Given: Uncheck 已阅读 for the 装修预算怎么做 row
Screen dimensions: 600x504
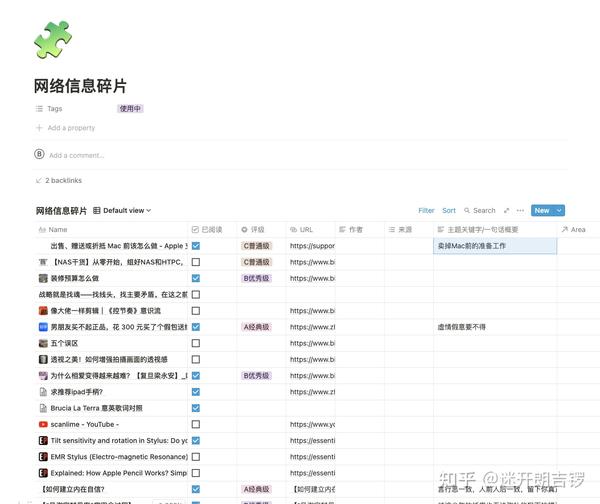Looking at the screenshot, I should tap(196, 278).
